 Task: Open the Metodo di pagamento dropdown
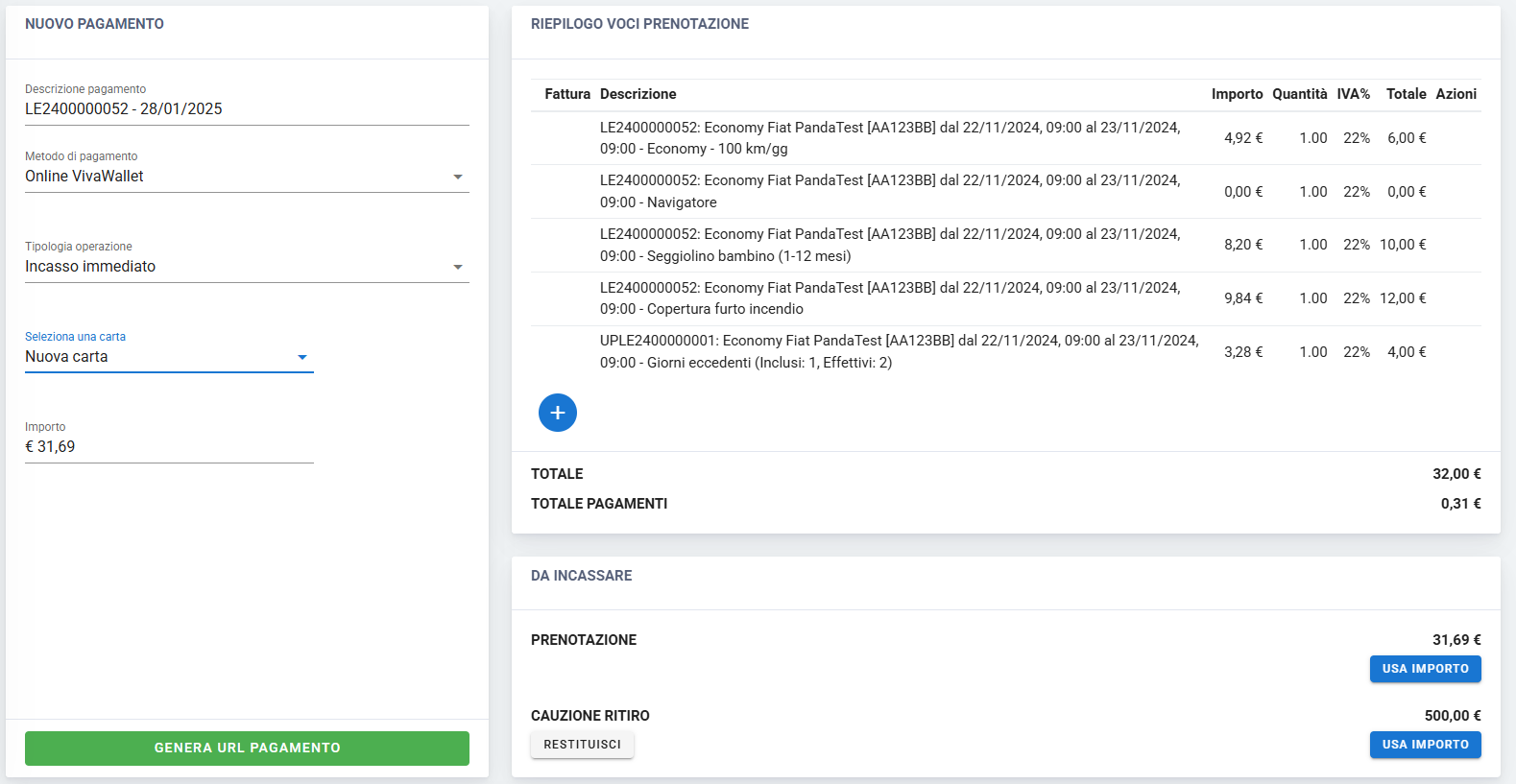(247, 177)
